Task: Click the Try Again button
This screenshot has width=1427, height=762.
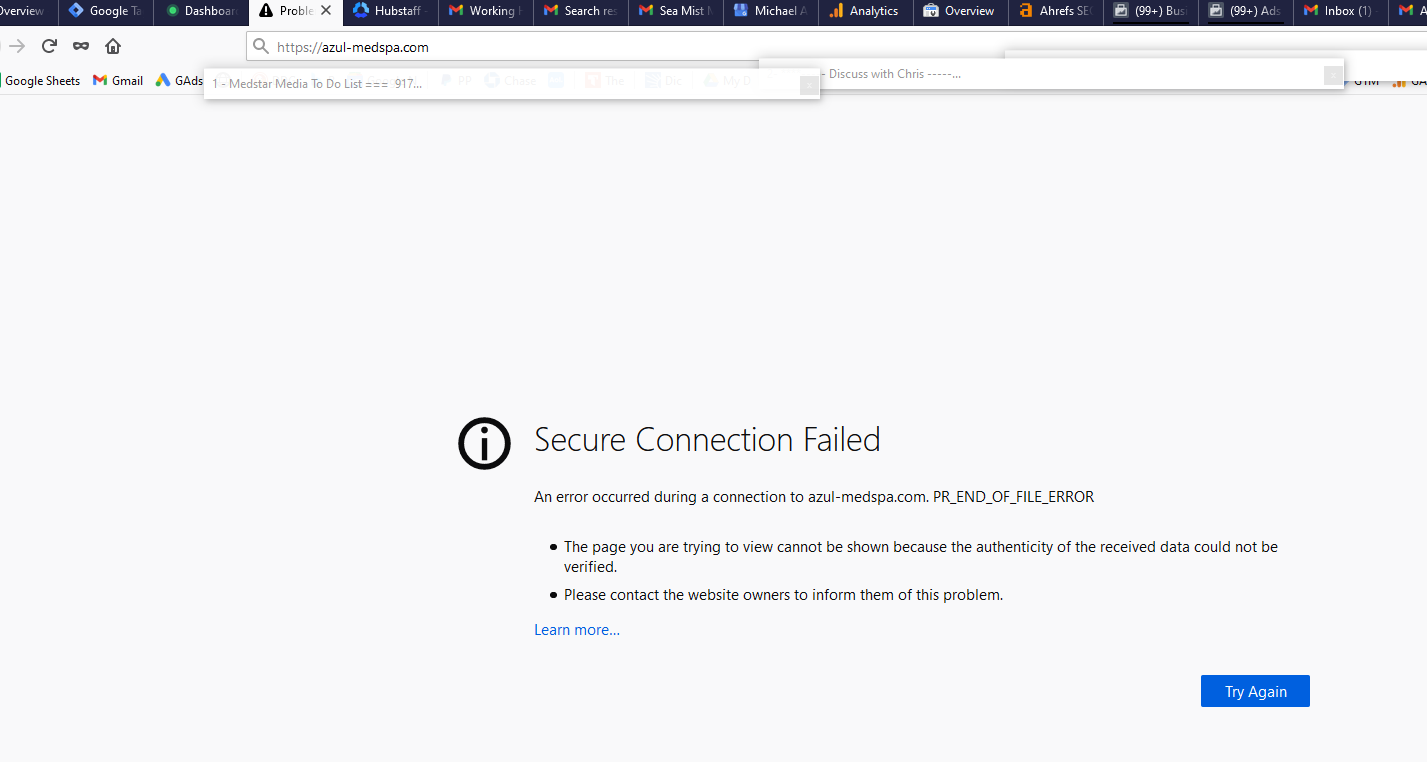Action: pyautogui.click(x=1255, y=691)
